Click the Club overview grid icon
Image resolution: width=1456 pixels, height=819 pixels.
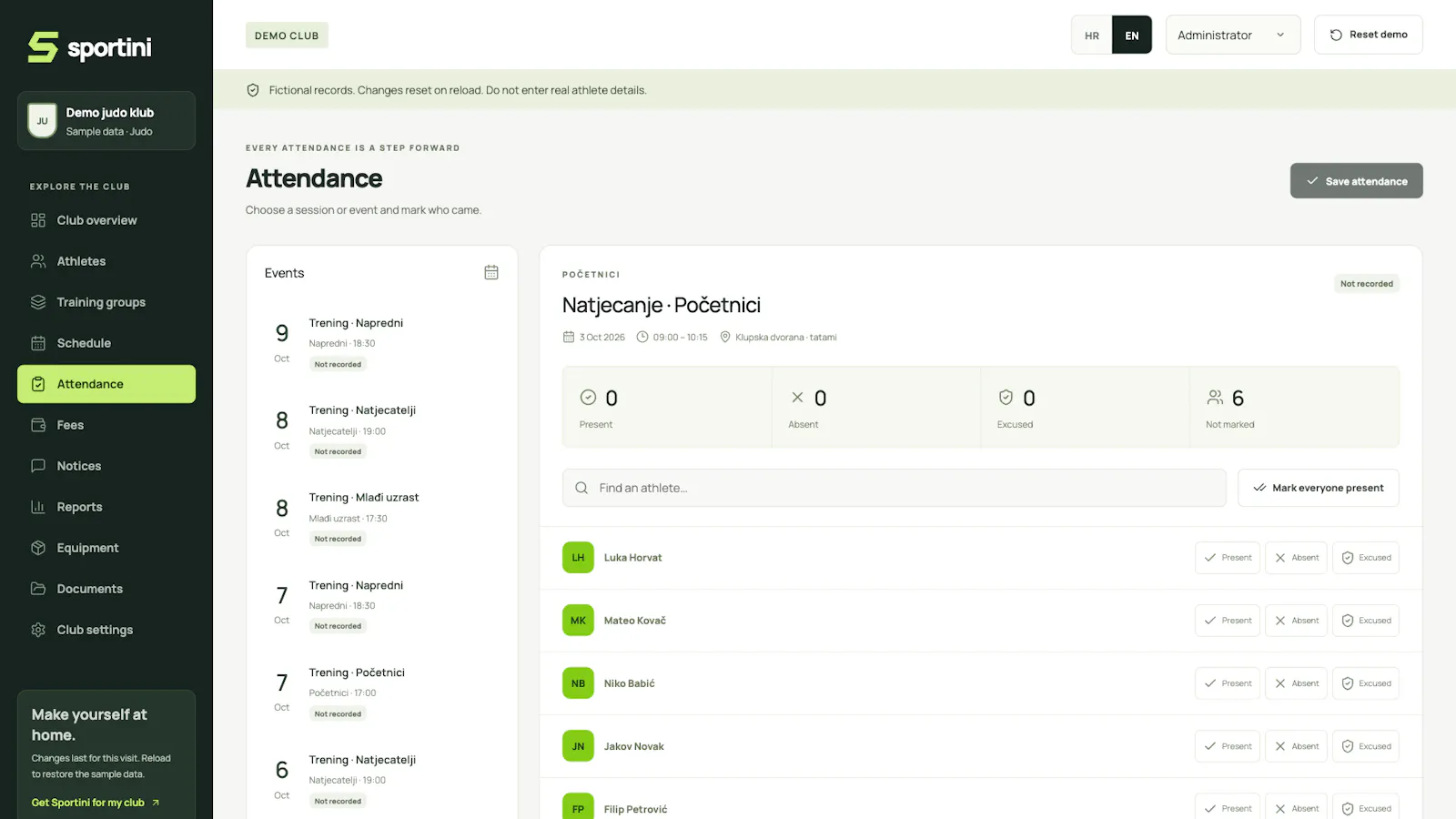click(38, 220)
